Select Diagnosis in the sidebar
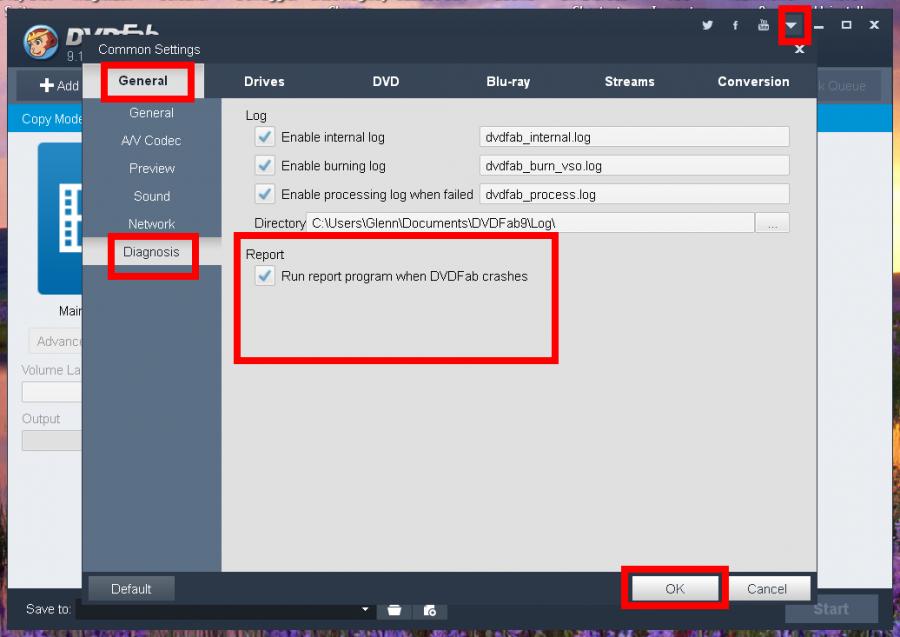Viewport: 900px width, 637px height. pyautogui.click(x=152, y=252)
